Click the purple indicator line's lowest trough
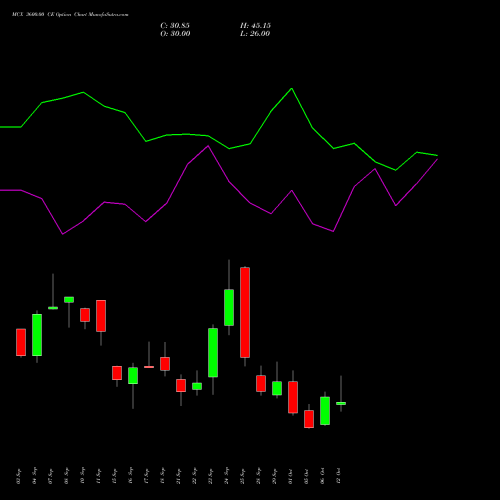The height and width of the screenshot is (500, 500). click(63, 234)
